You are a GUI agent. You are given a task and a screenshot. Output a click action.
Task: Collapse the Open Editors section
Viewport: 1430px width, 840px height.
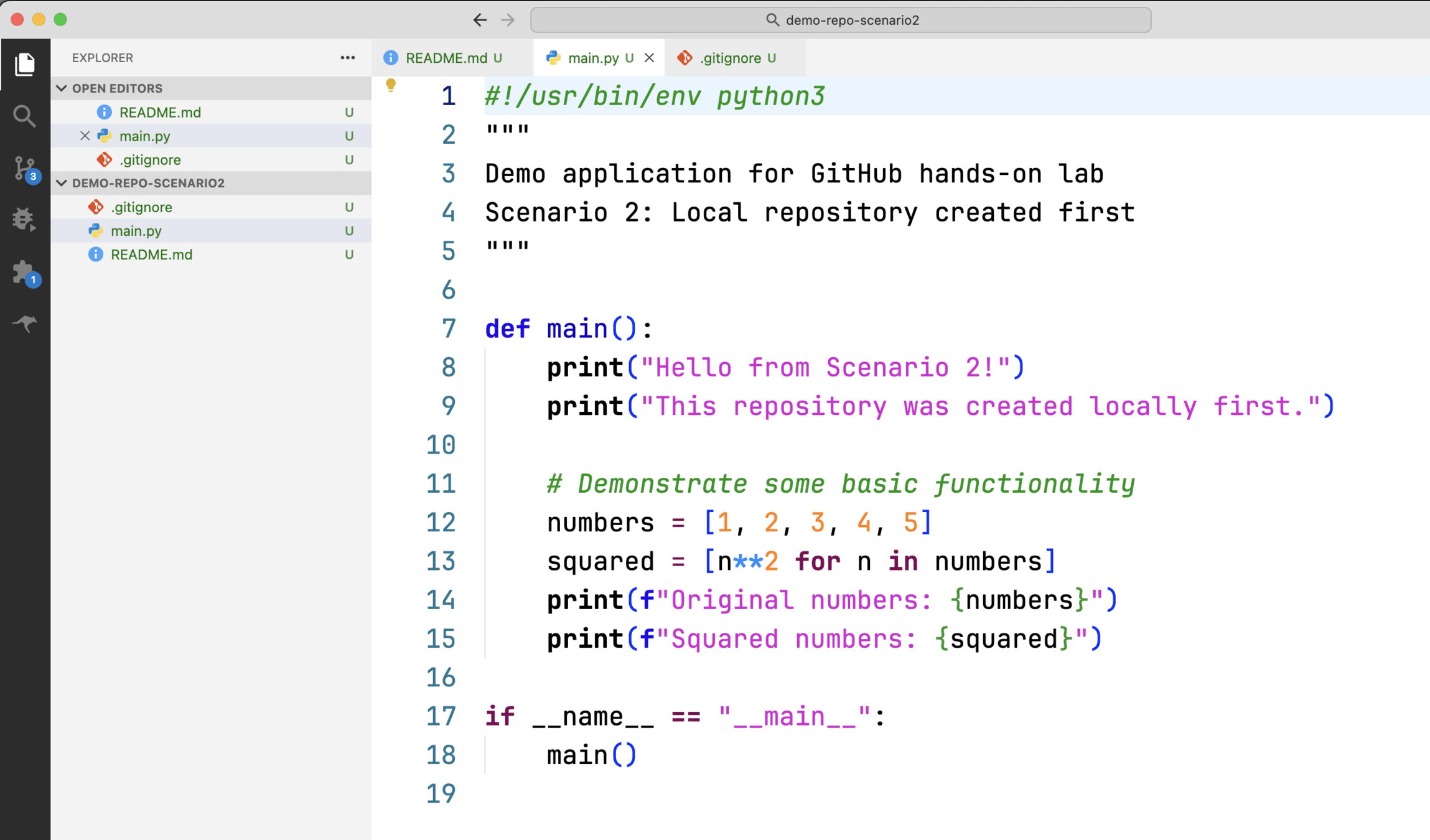tap(62, 88)
